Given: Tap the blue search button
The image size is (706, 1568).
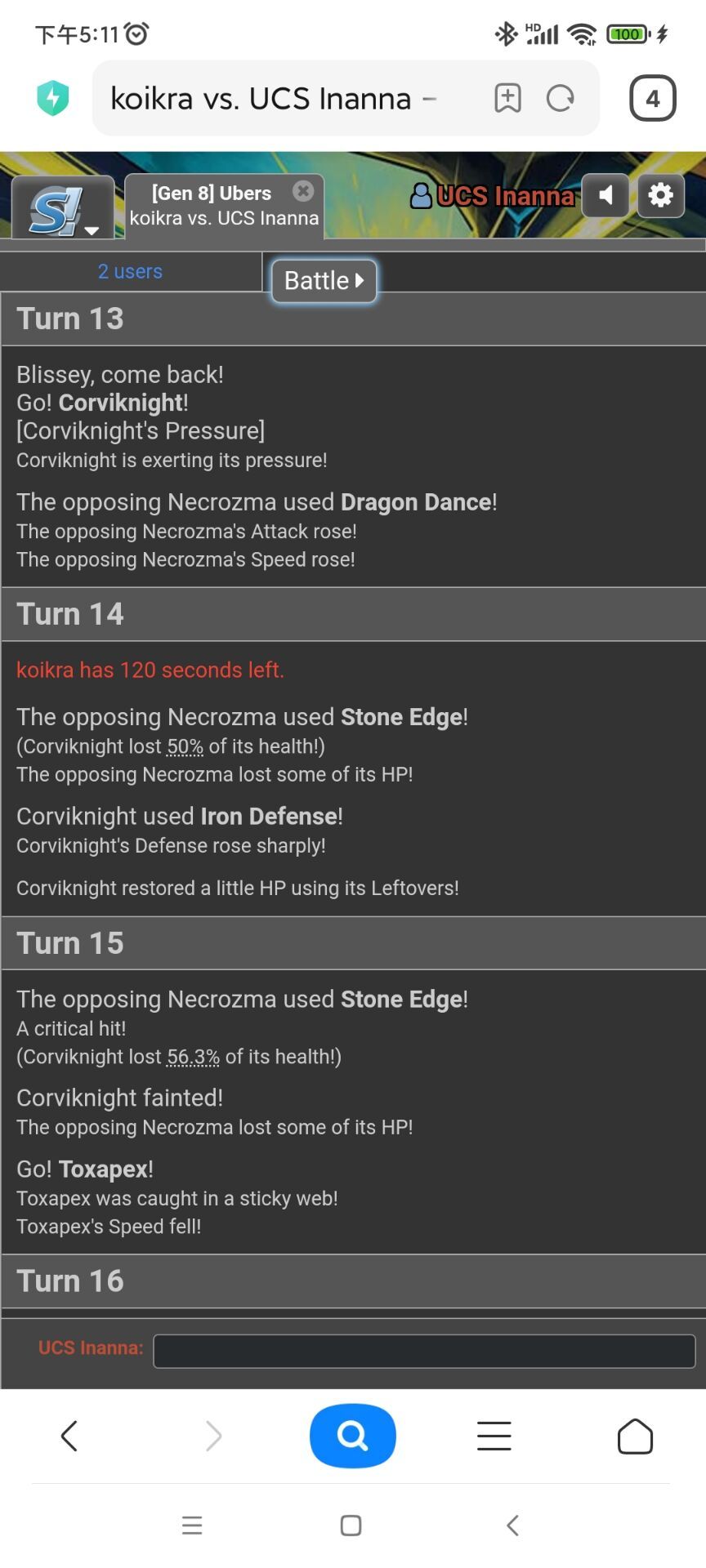Looking at the screenshot, I should pos(352,1436).
